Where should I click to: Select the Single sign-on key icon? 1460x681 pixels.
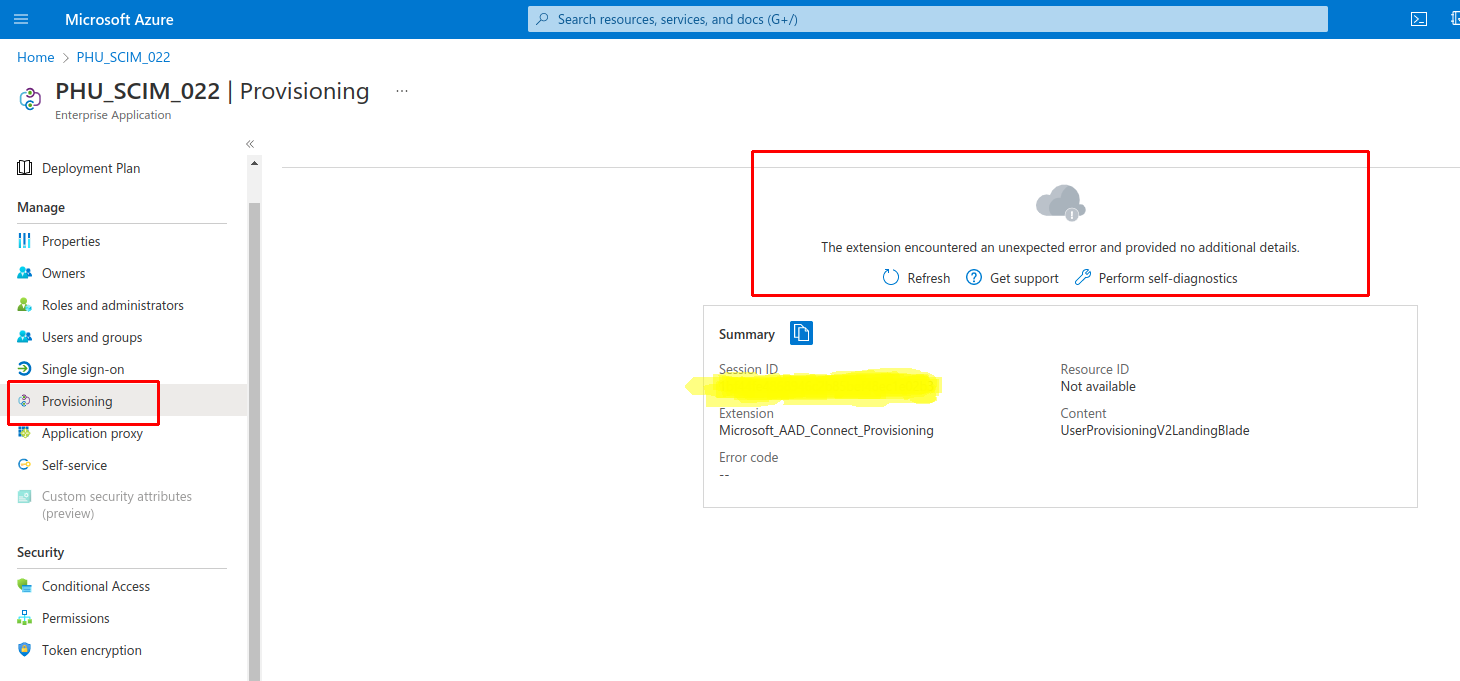24,369
